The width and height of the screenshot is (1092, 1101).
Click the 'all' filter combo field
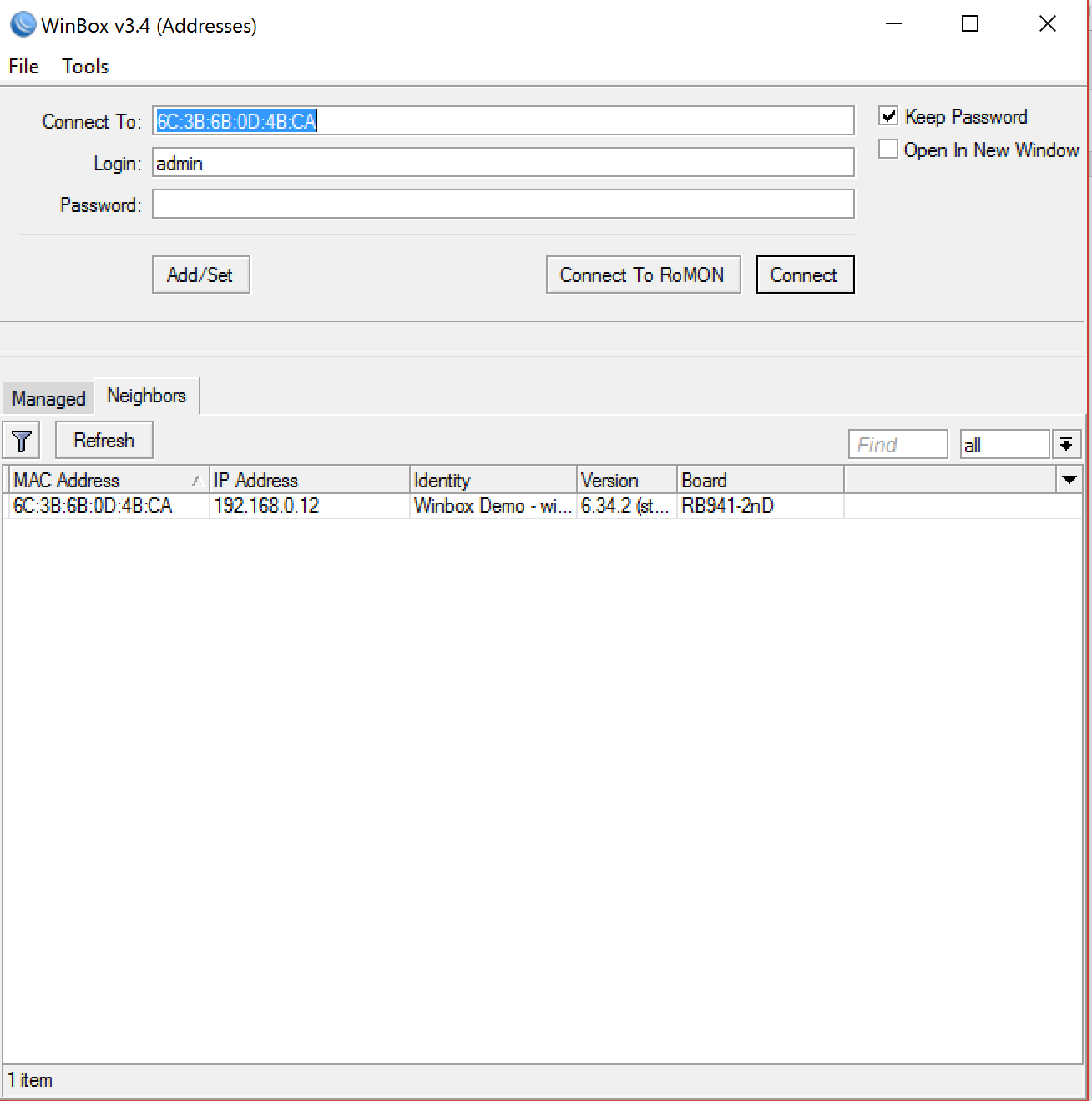point(1004,445)
